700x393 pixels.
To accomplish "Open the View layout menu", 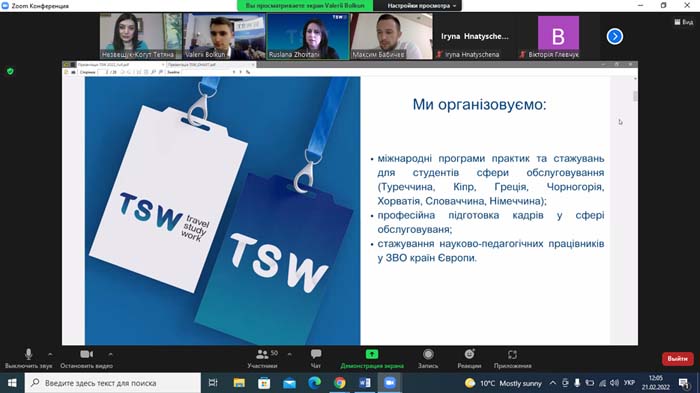I will [x=683, y=22].
